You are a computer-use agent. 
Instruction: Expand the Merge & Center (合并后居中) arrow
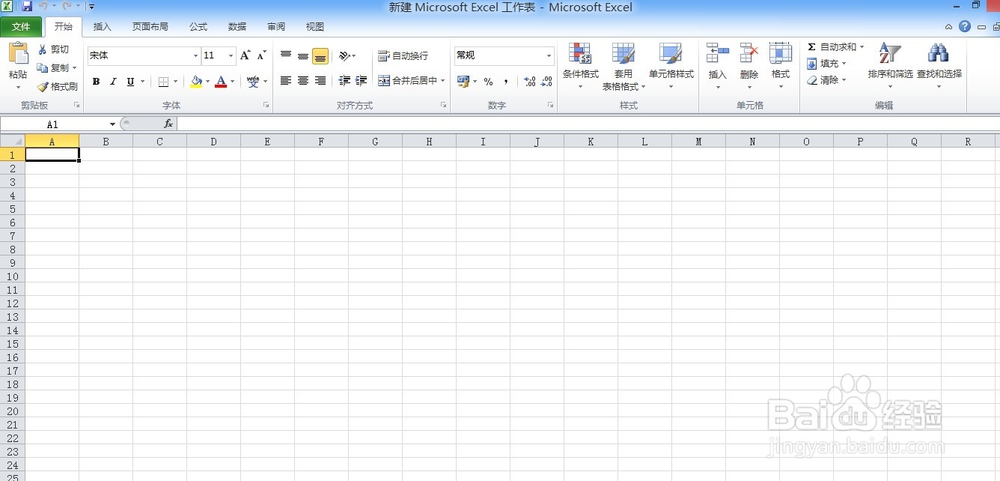pos(443,81)
